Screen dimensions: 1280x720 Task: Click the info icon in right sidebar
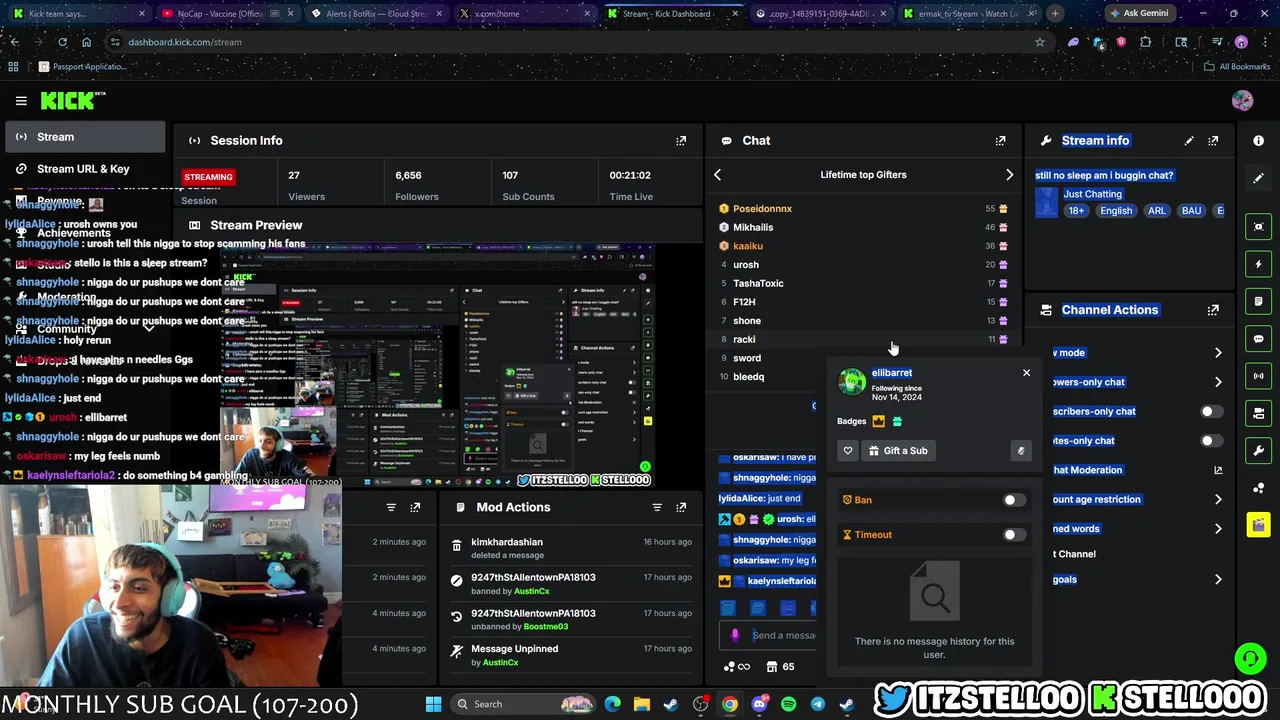pos(1258,141)
